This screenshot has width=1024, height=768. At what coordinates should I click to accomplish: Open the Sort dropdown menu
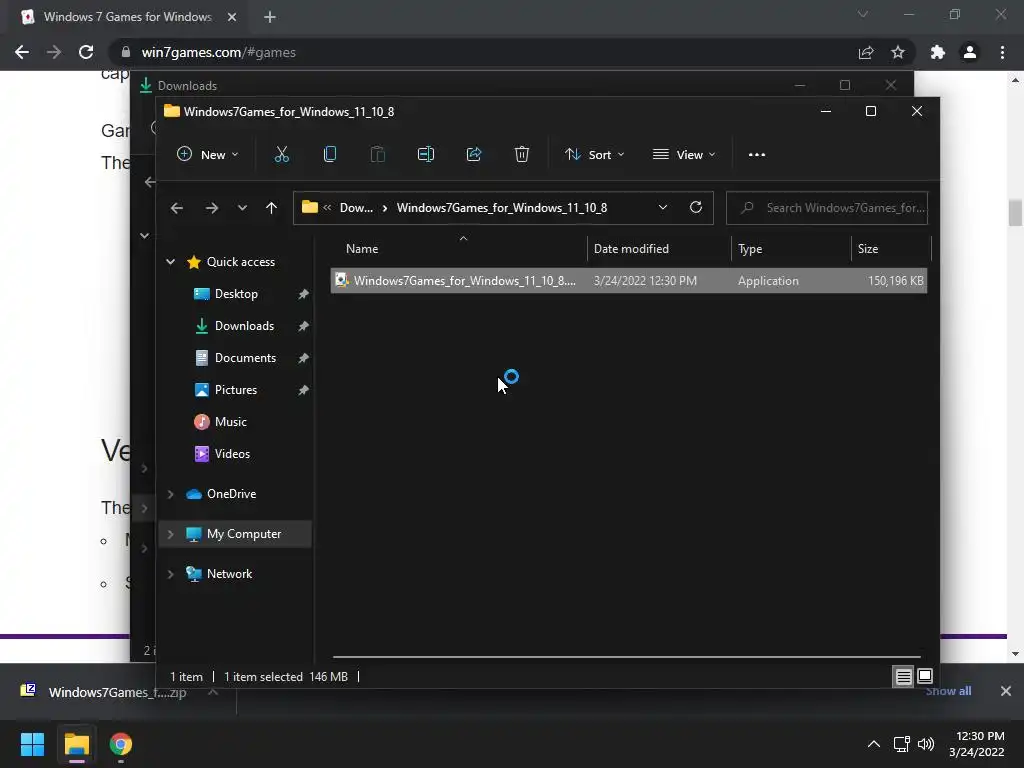pyautogui.click(x=594, y=155)
